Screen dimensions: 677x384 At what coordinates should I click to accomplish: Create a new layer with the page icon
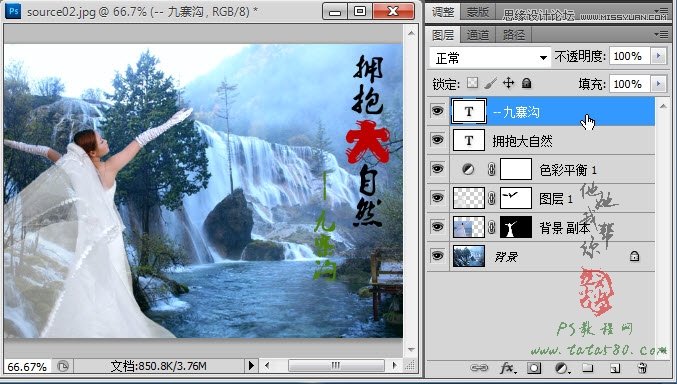(615, 368)
